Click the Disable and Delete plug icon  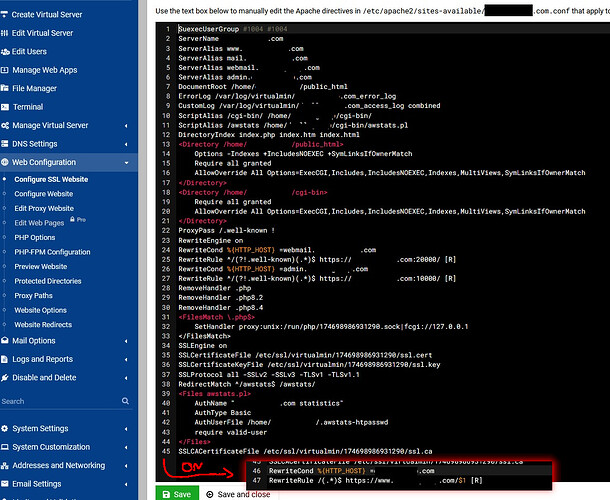click(x=5, y=377)
